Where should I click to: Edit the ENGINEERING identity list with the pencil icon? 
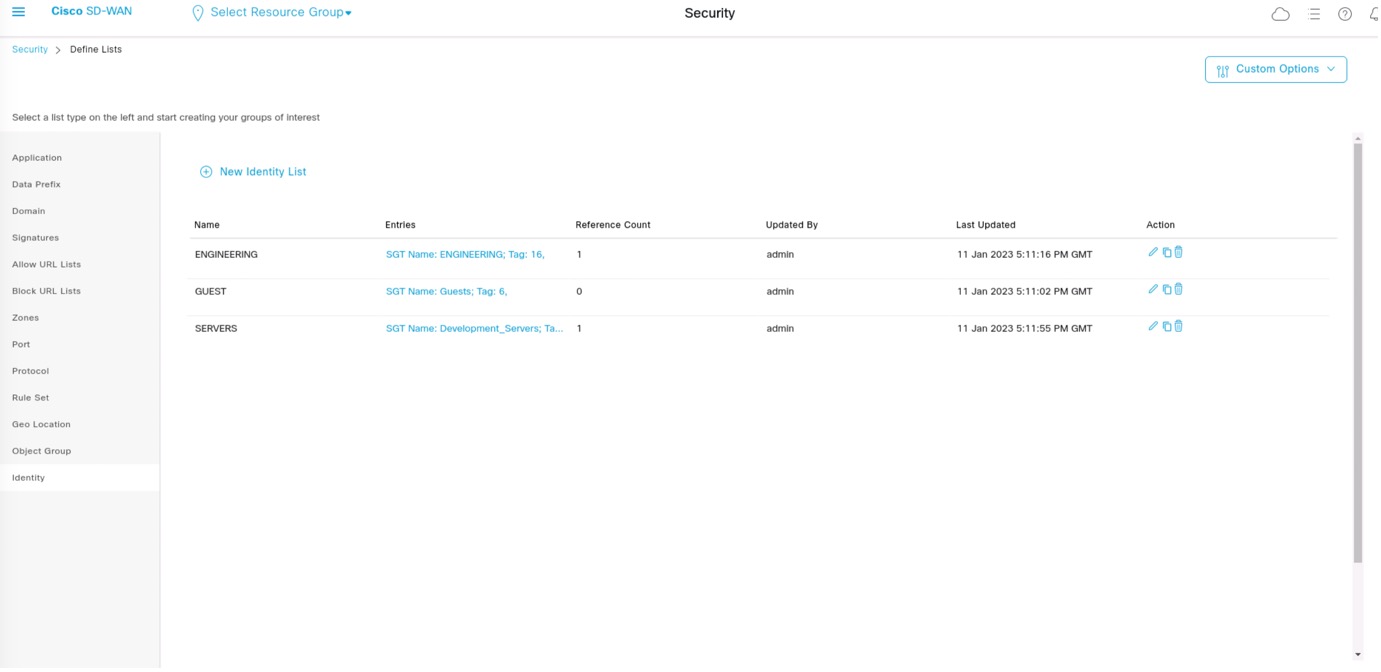pyautogui.click(x=1153, y=252)
